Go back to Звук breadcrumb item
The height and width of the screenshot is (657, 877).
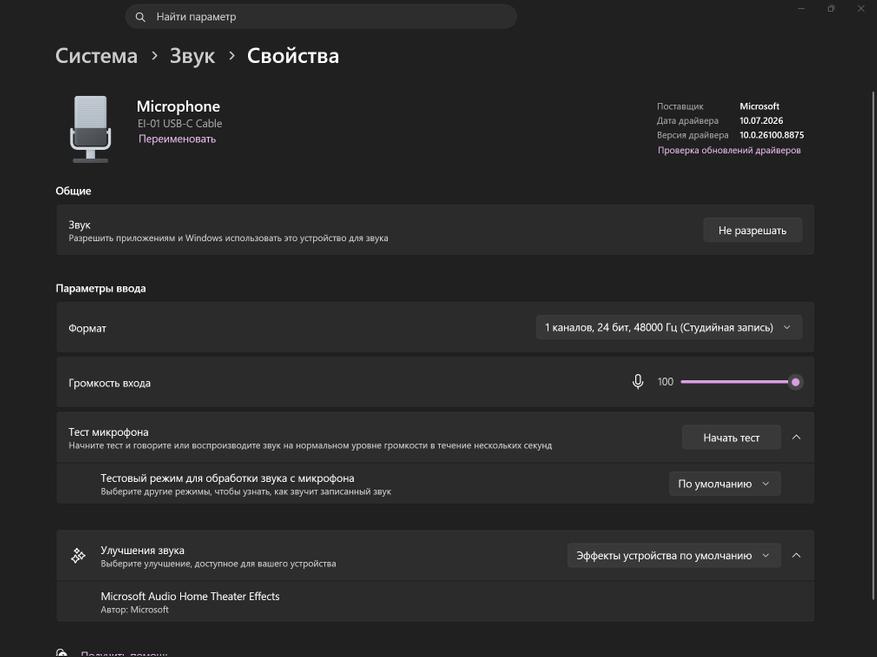pos(192,56)
